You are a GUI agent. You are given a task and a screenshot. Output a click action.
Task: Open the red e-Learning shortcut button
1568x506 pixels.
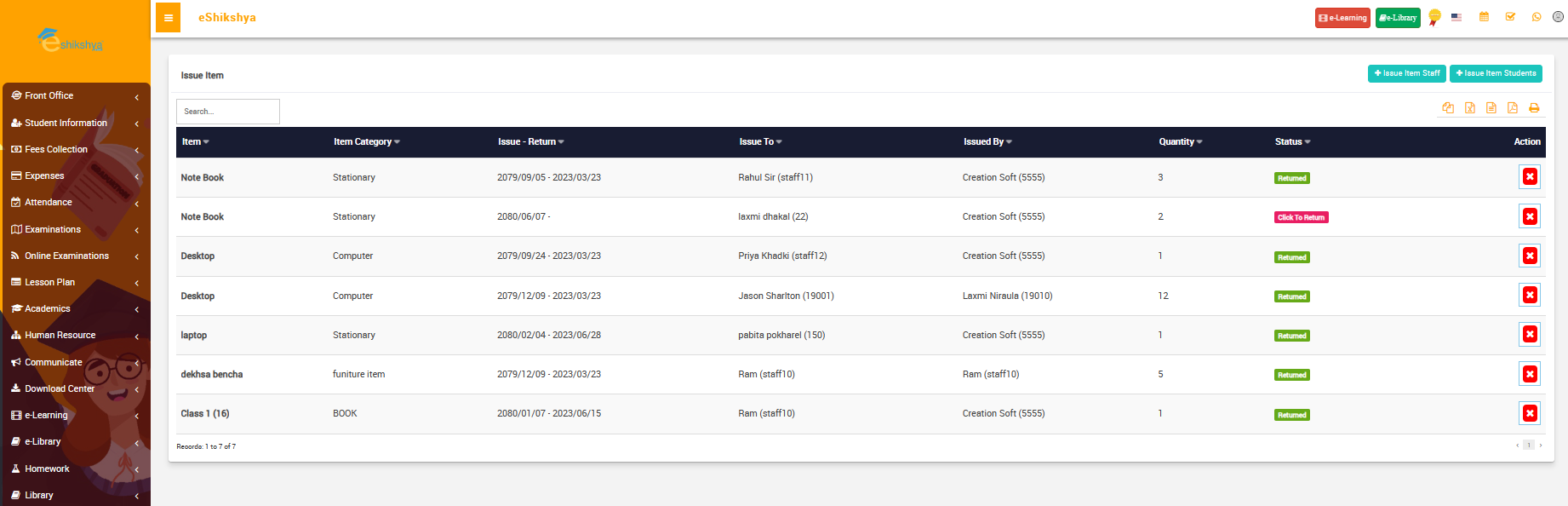pyautogui.click(x=1342, y=18)
